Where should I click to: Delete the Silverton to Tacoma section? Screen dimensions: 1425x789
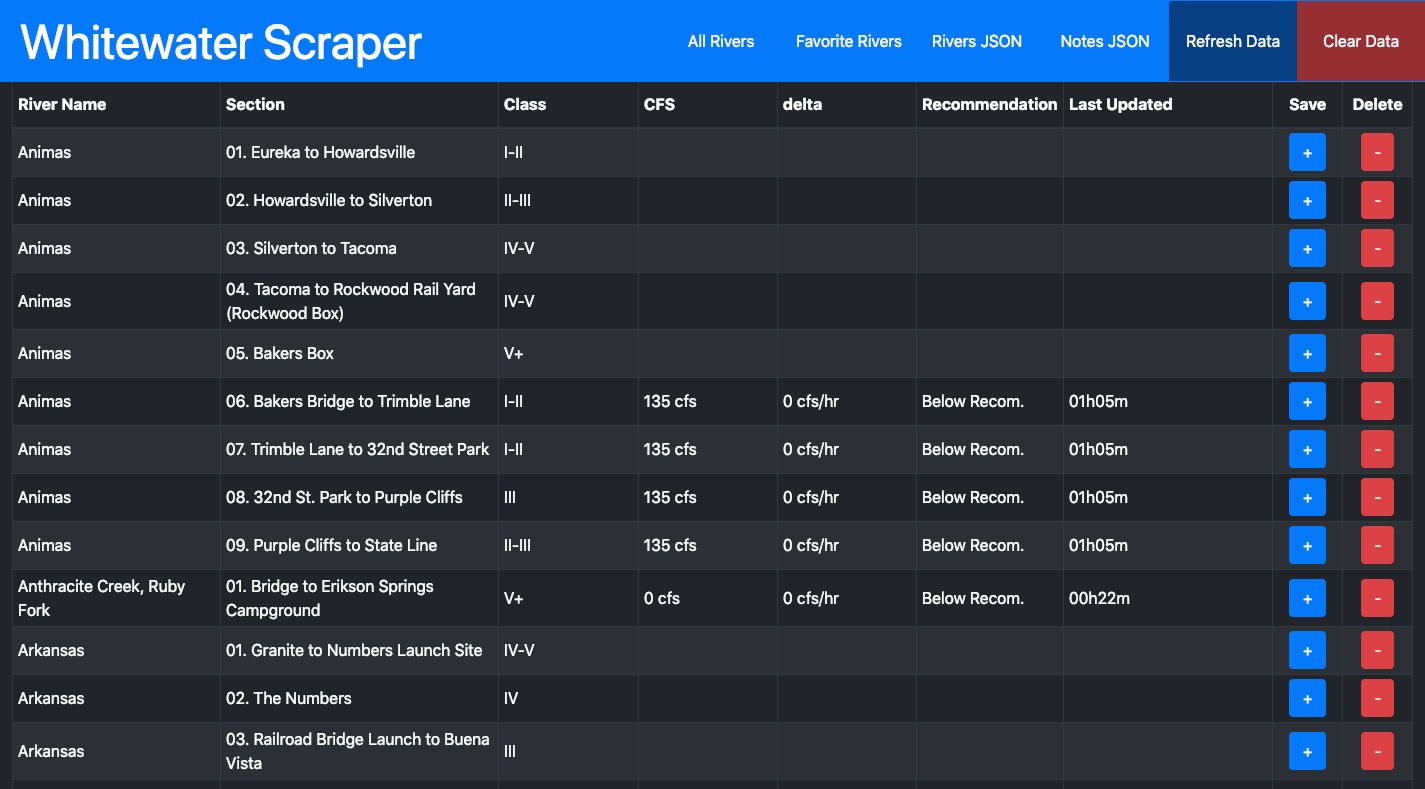pyautogui.click(x=1377, y=248)
